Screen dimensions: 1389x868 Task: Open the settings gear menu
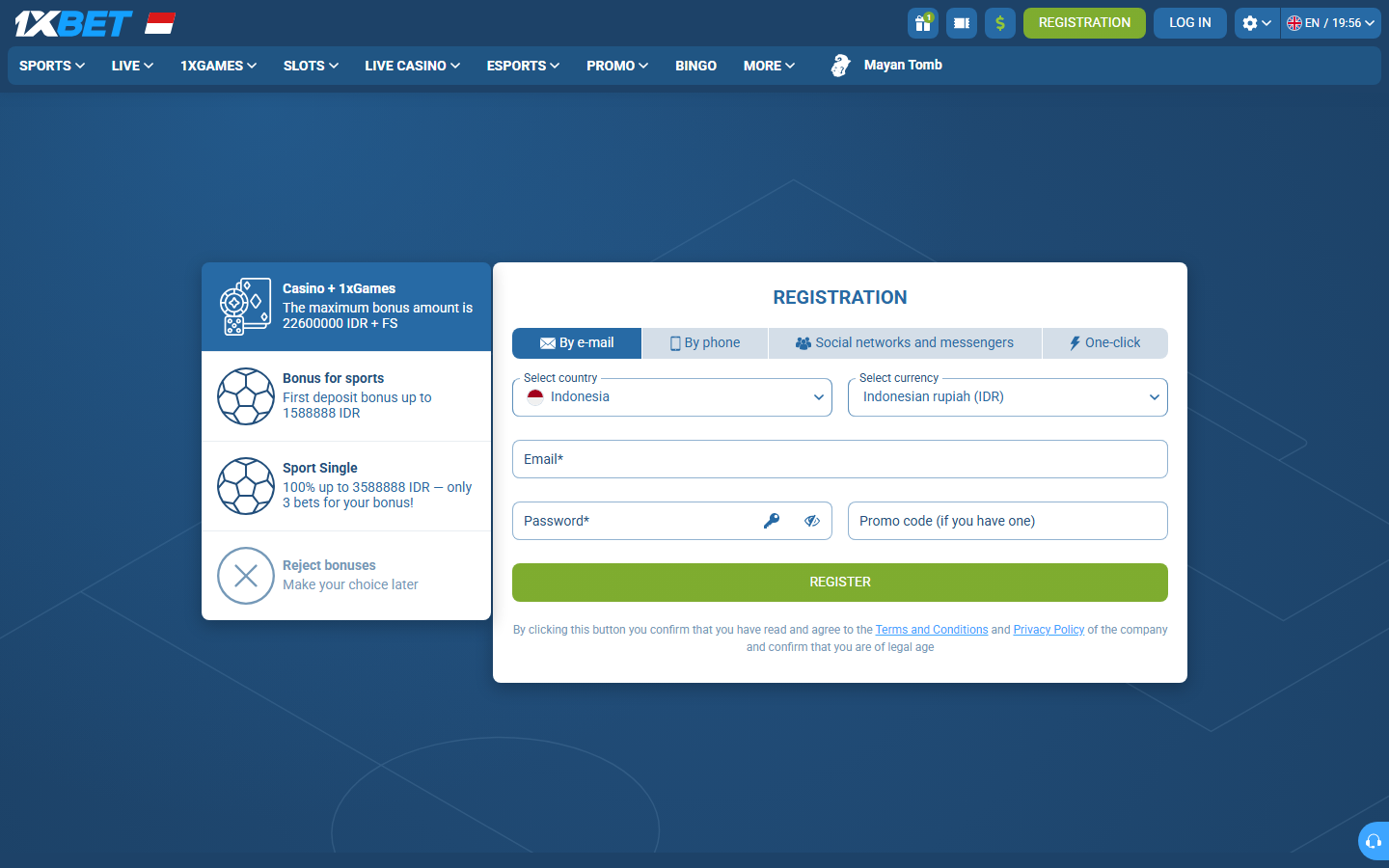[1257, 23]
